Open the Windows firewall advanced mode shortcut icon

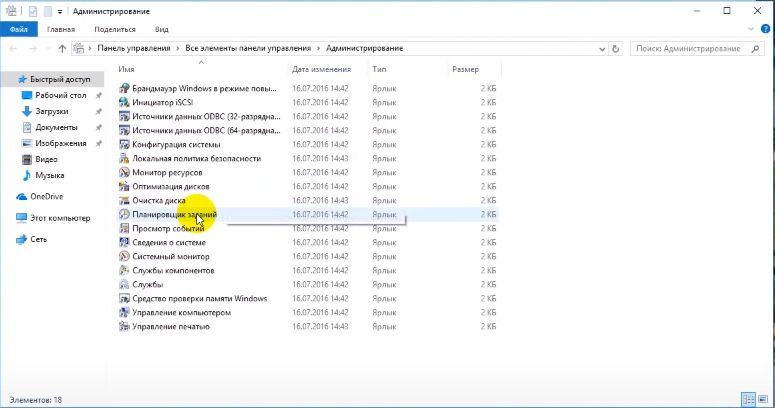point(124,89)
